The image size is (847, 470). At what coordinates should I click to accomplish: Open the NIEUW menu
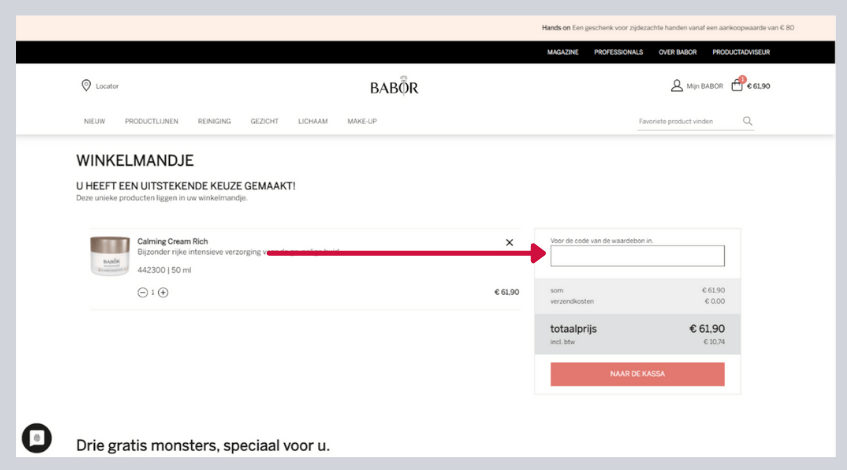(95, 122)
